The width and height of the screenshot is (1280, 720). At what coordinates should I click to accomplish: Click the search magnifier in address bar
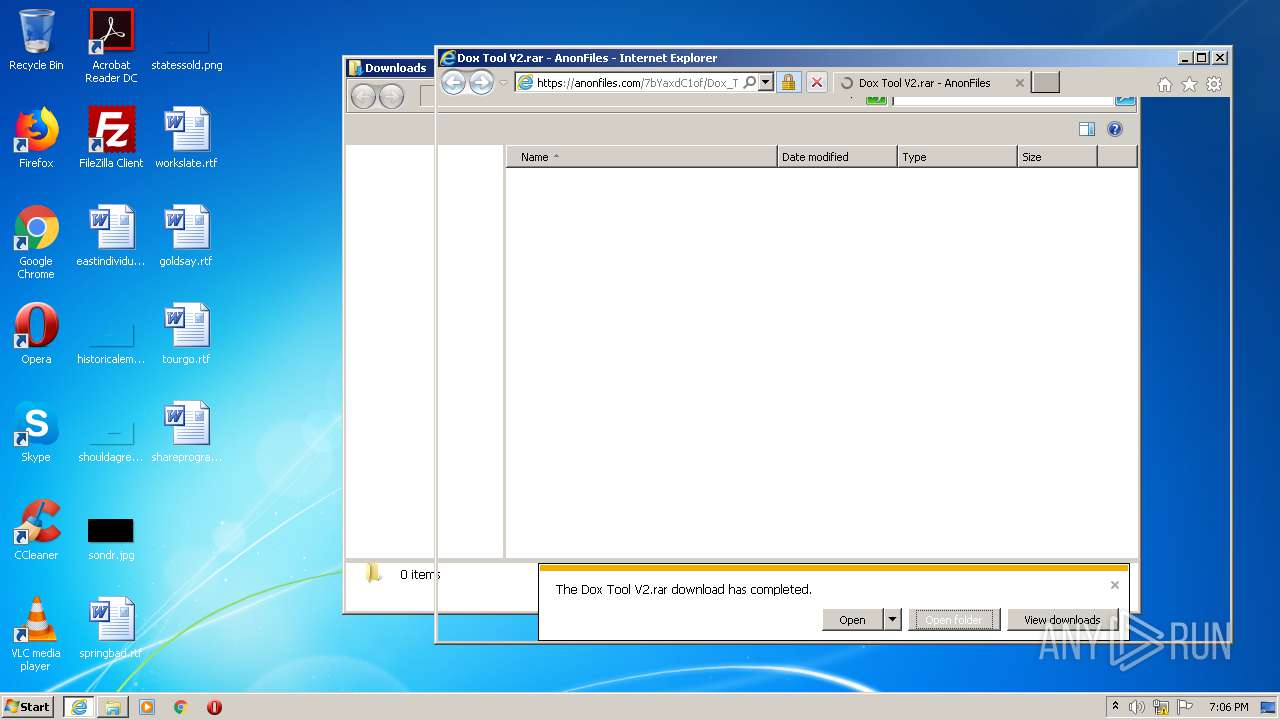750,83
